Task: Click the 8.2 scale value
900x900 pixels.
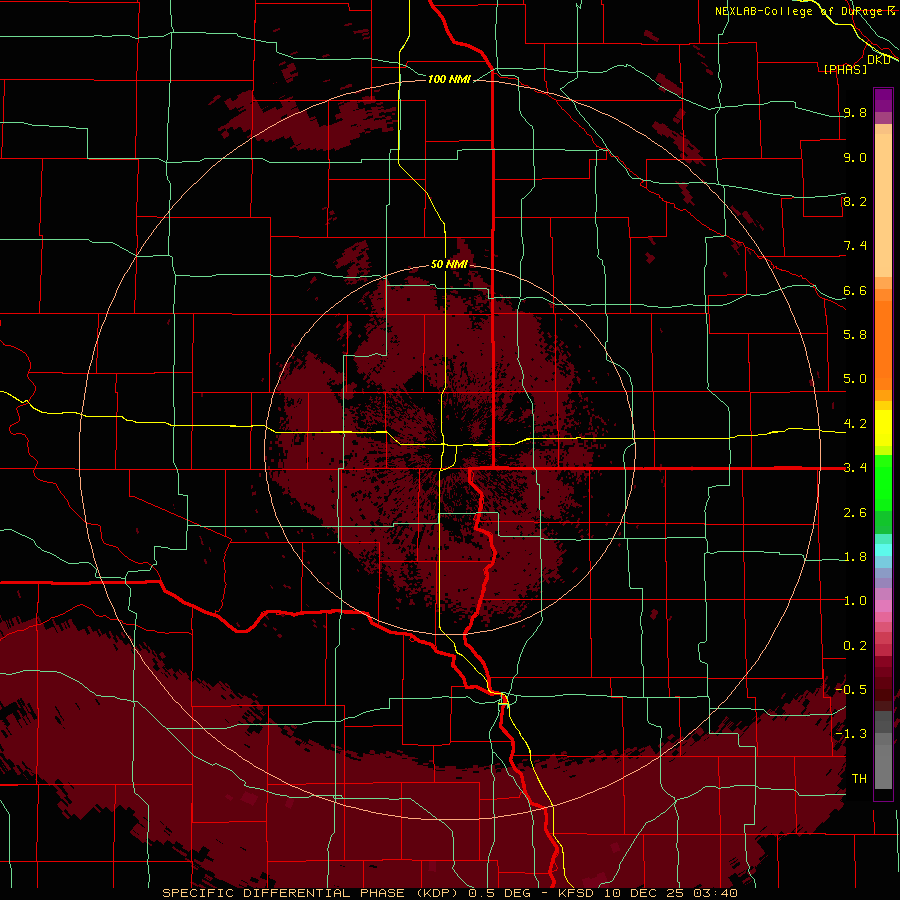Action: click(855, 201)
